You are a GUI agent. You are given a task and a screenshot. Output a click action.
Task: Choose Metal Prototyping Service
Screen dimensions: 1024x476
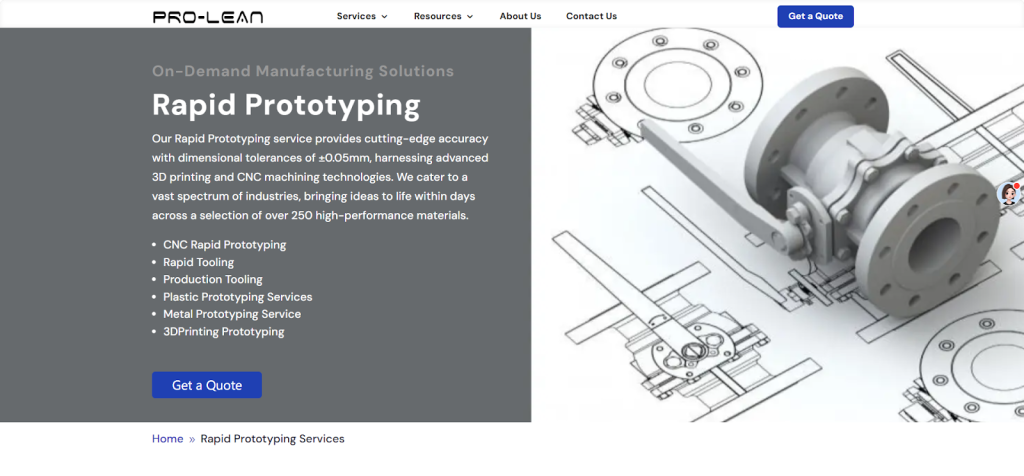coord(231,314)
